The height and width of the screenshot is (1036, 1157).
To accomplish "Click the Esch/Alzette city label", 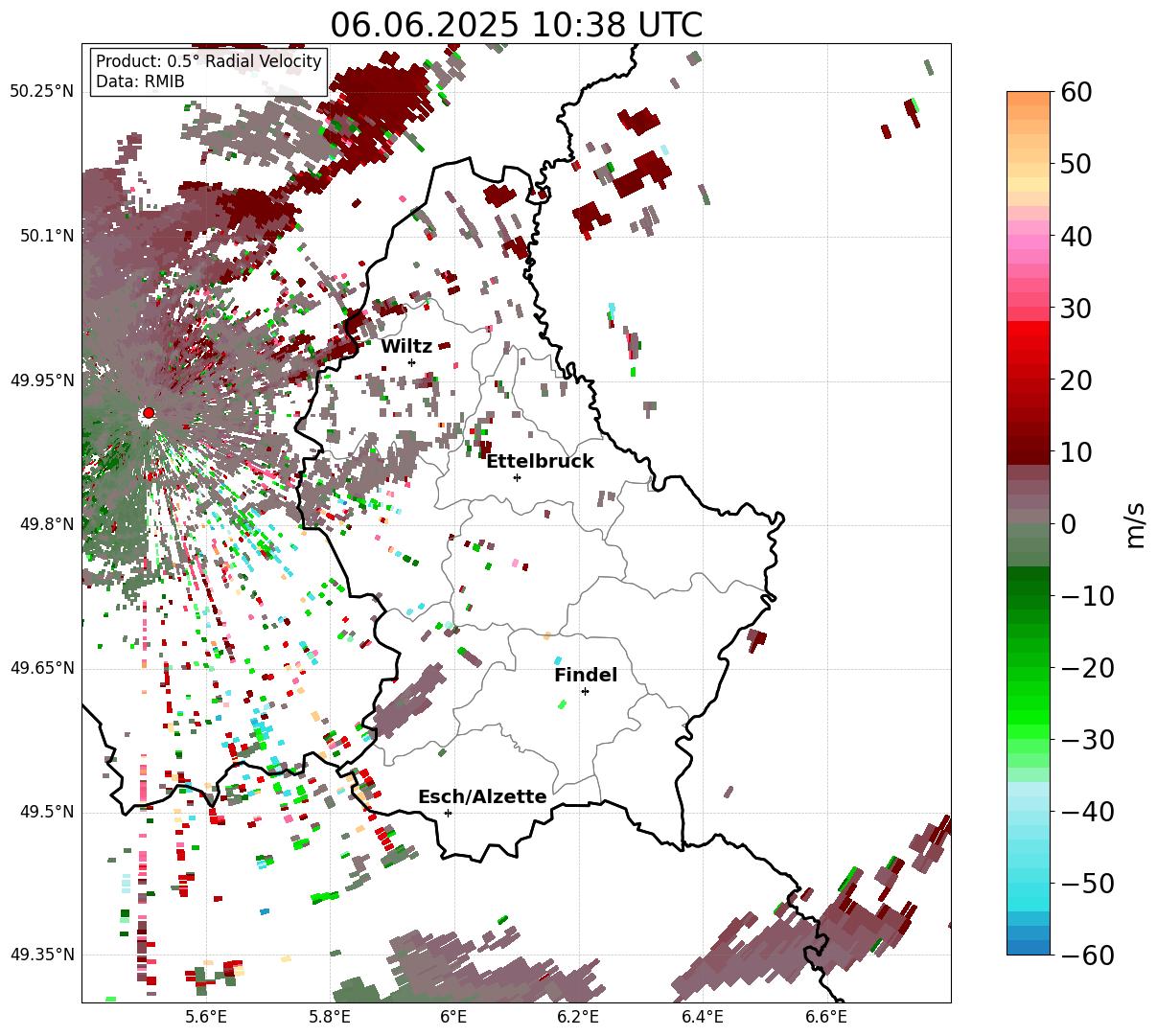I will (x=482, y=797).
